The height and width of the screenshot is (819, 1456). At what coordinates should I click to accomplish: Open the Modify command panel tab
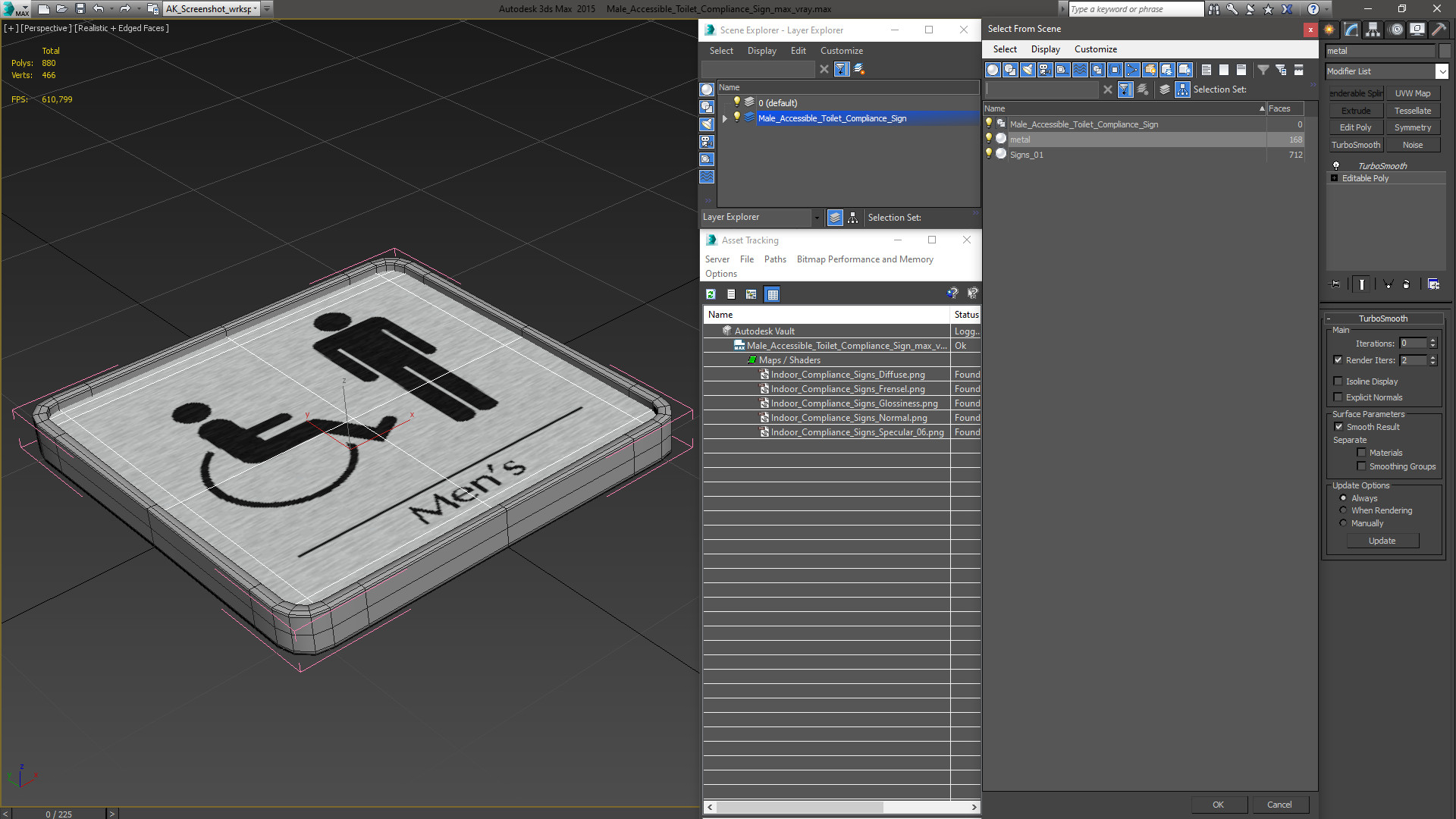pos(1351,30)
